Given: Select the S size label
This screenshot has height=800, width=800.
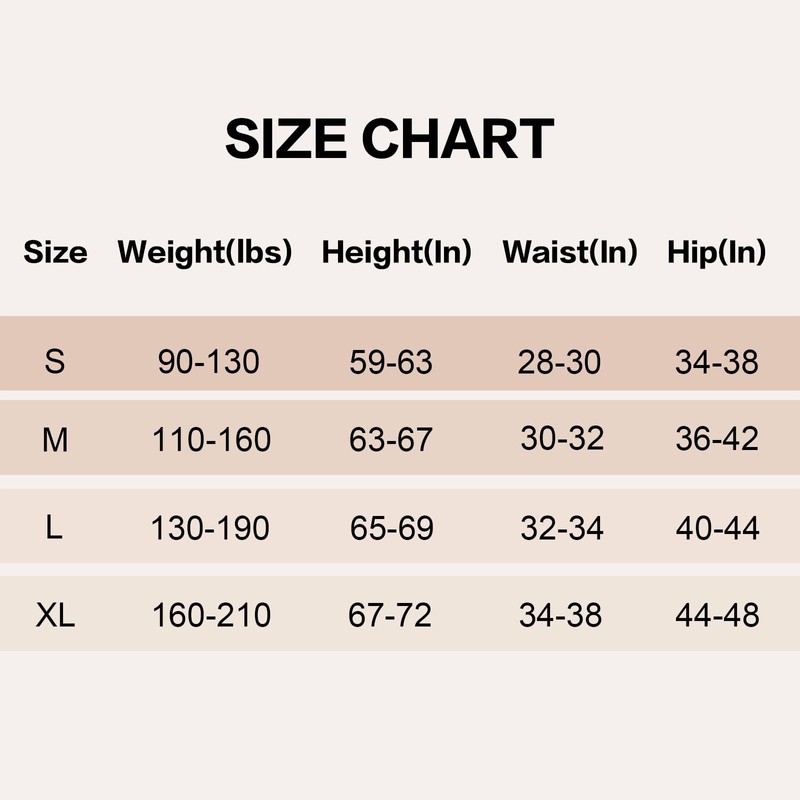Looking at the screenshot, I should pos(55,362).
